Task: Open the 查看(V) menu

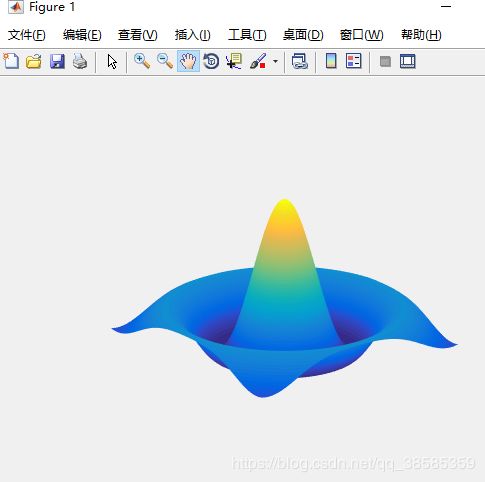Action: [x=138, y=35]
